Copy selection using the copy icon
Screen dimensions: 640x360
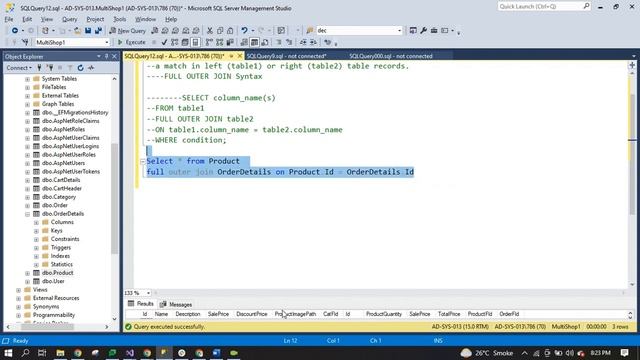coord(220,31)
